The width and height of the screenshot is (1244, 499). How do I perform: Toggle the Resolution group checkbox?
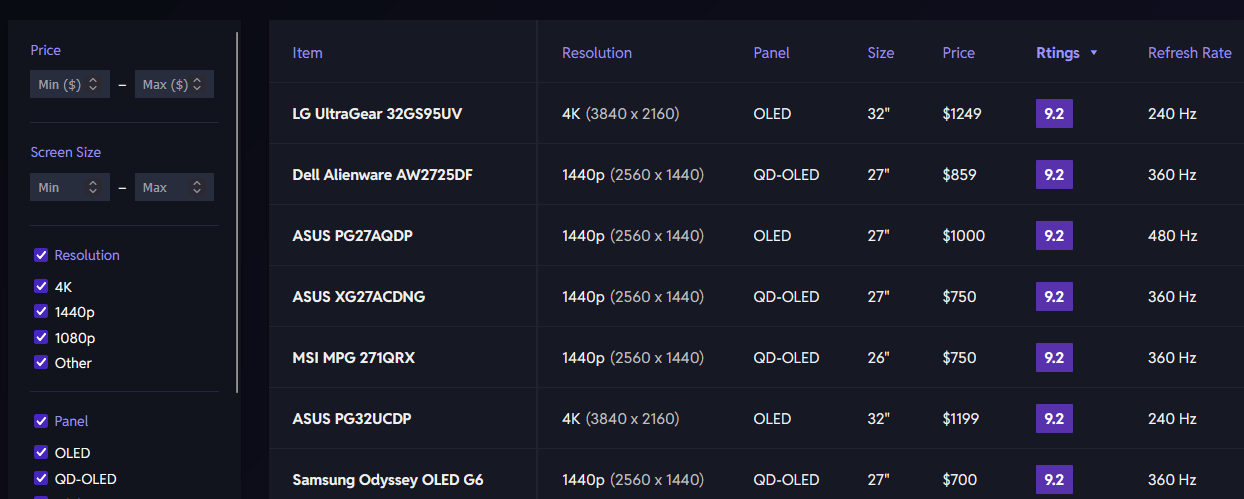tap(41, 255)
